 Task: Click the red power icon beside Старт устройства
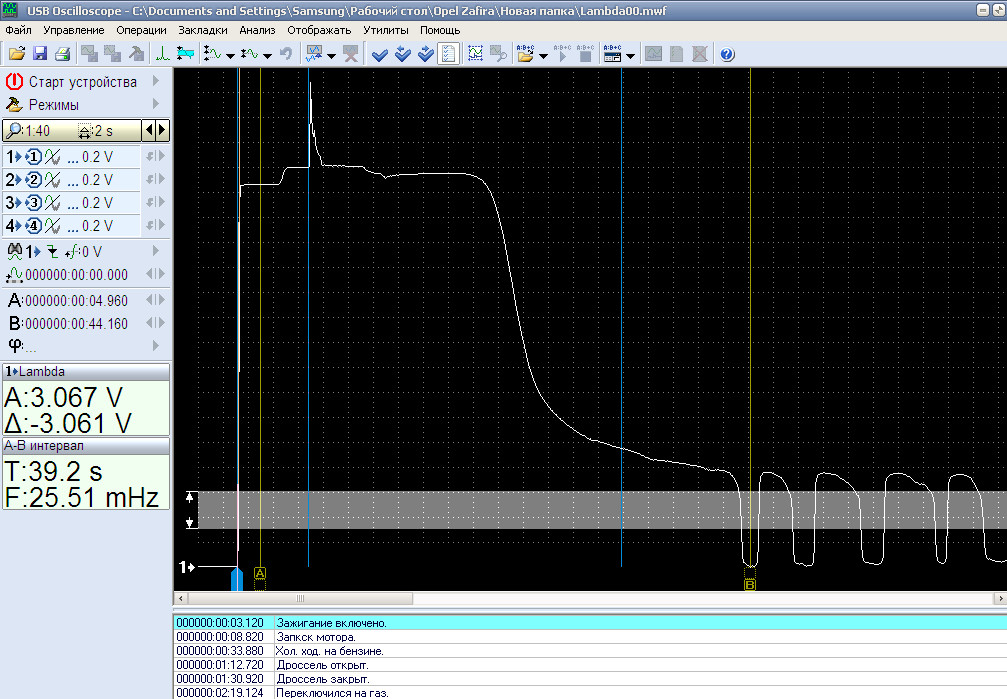click(14, 81)
